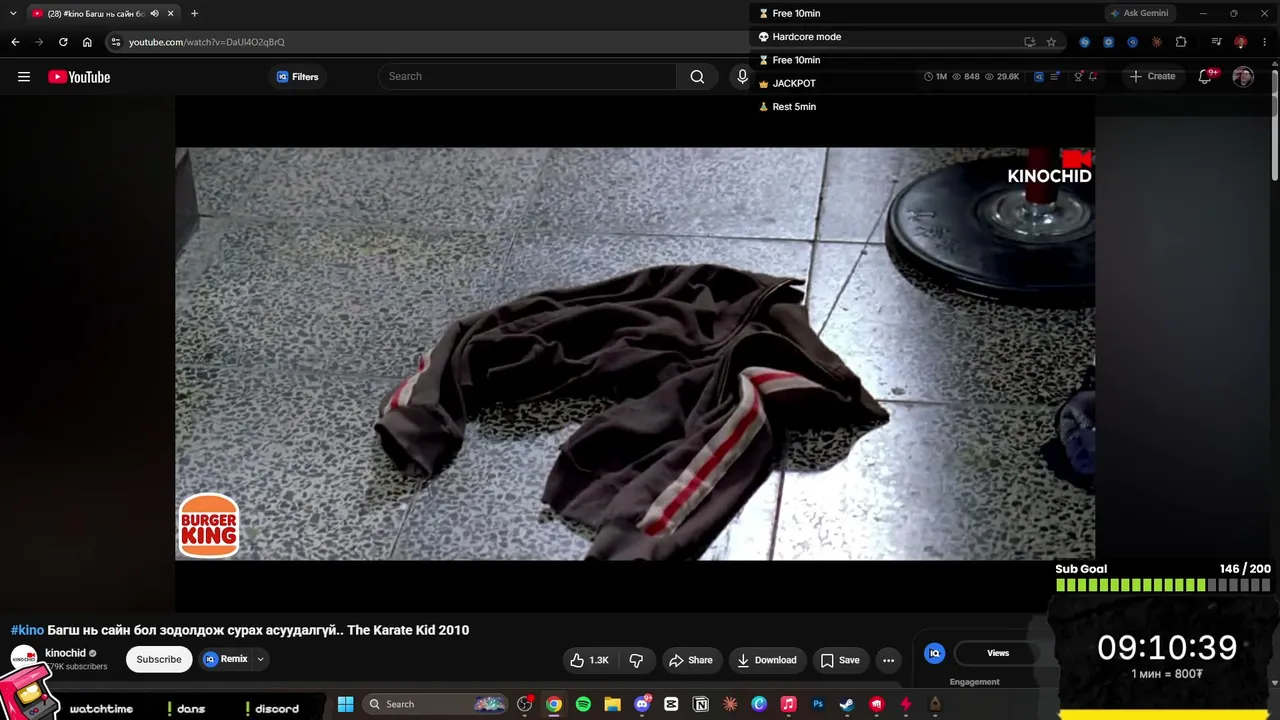Image resolution: width=1280 pixels, height=720 pixels.
Task: Expand the Remix dropdown arrow
Action: (x=260, y=659)
